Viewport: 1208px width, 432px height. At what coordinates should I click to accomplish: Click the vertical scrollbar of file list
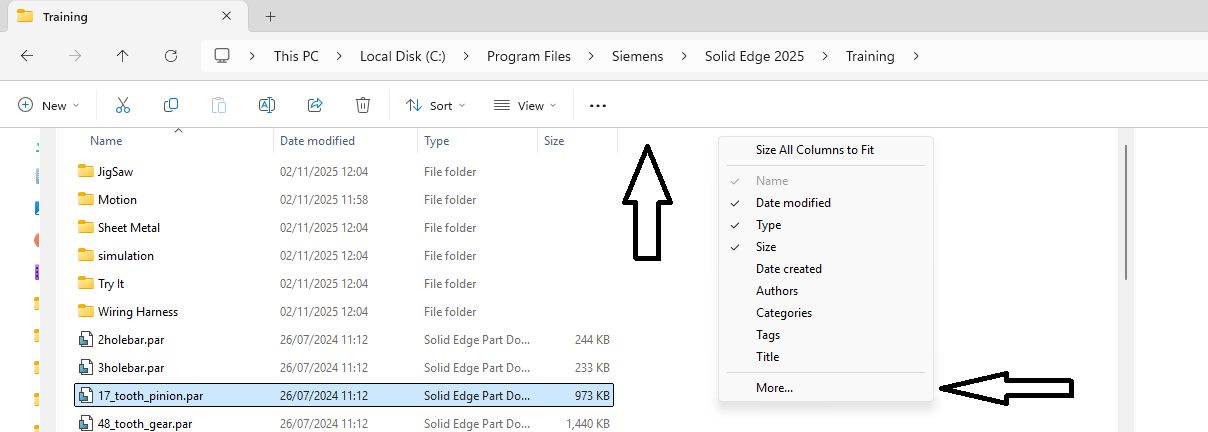click(x=1126, y=212)
